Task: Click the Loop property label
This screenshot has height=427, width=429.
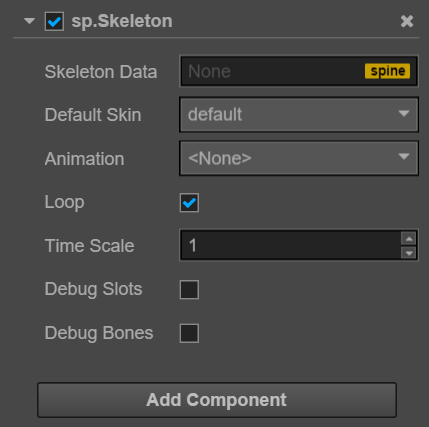Action: pyautogui.click(x=64, y=202)
